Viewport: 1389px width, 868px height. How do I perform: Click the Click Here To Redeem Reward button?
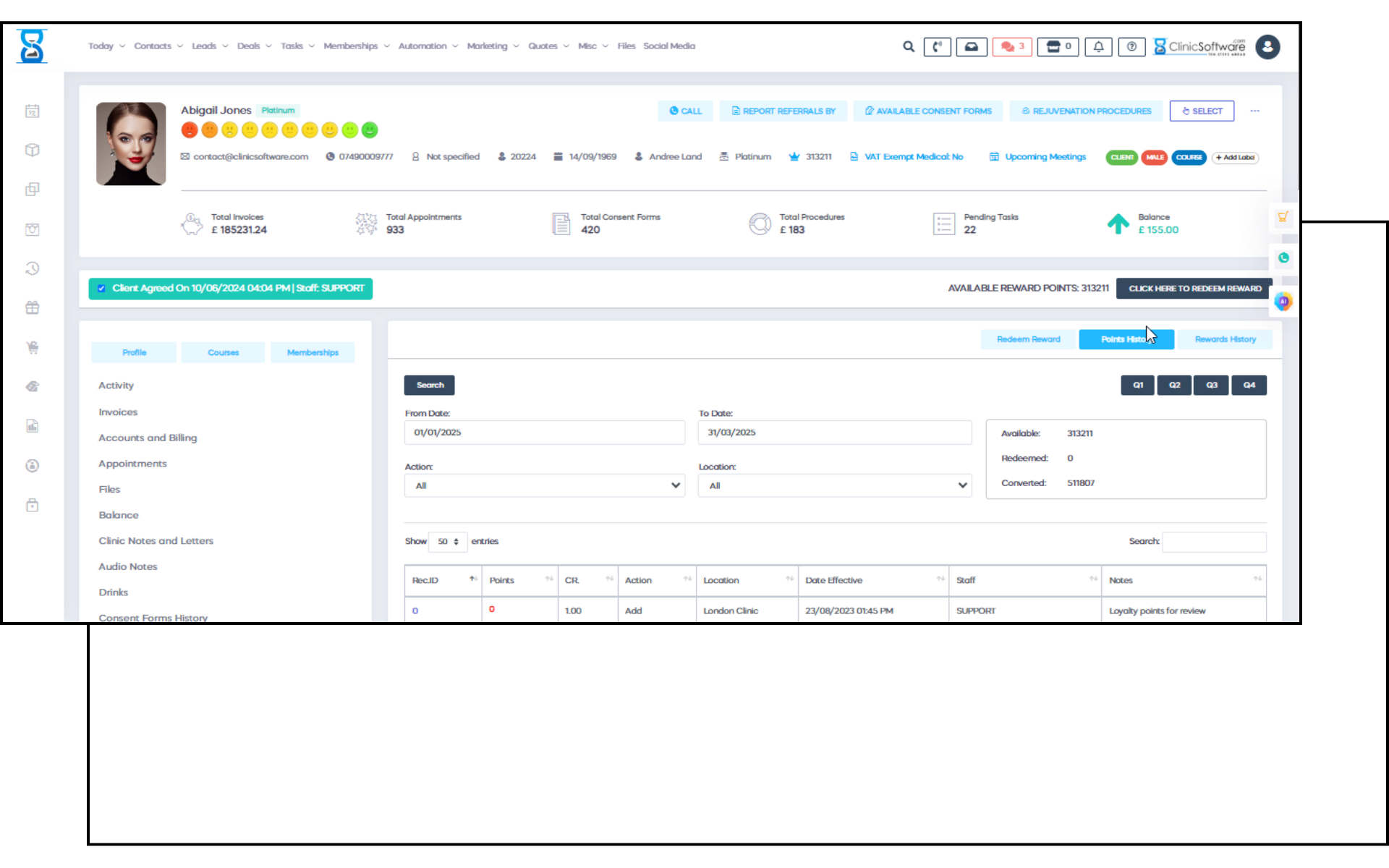(x=1194, y=289)
